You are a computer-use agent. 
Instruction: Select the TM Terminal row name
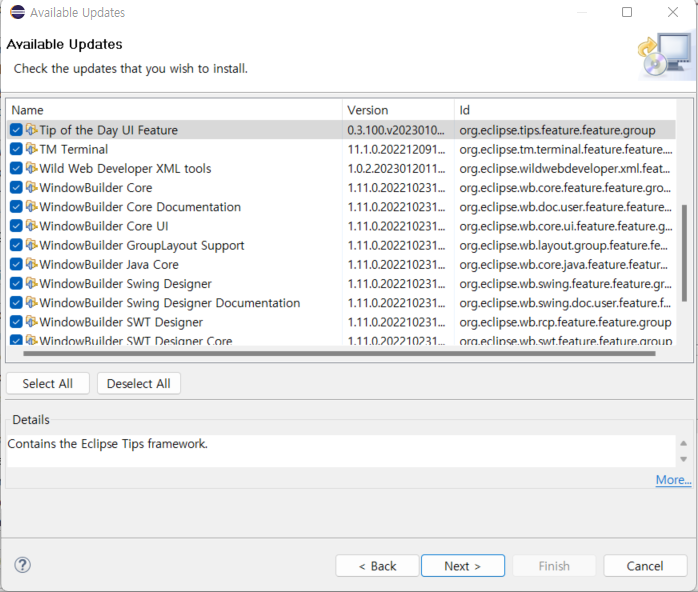[x=73, y=149]
